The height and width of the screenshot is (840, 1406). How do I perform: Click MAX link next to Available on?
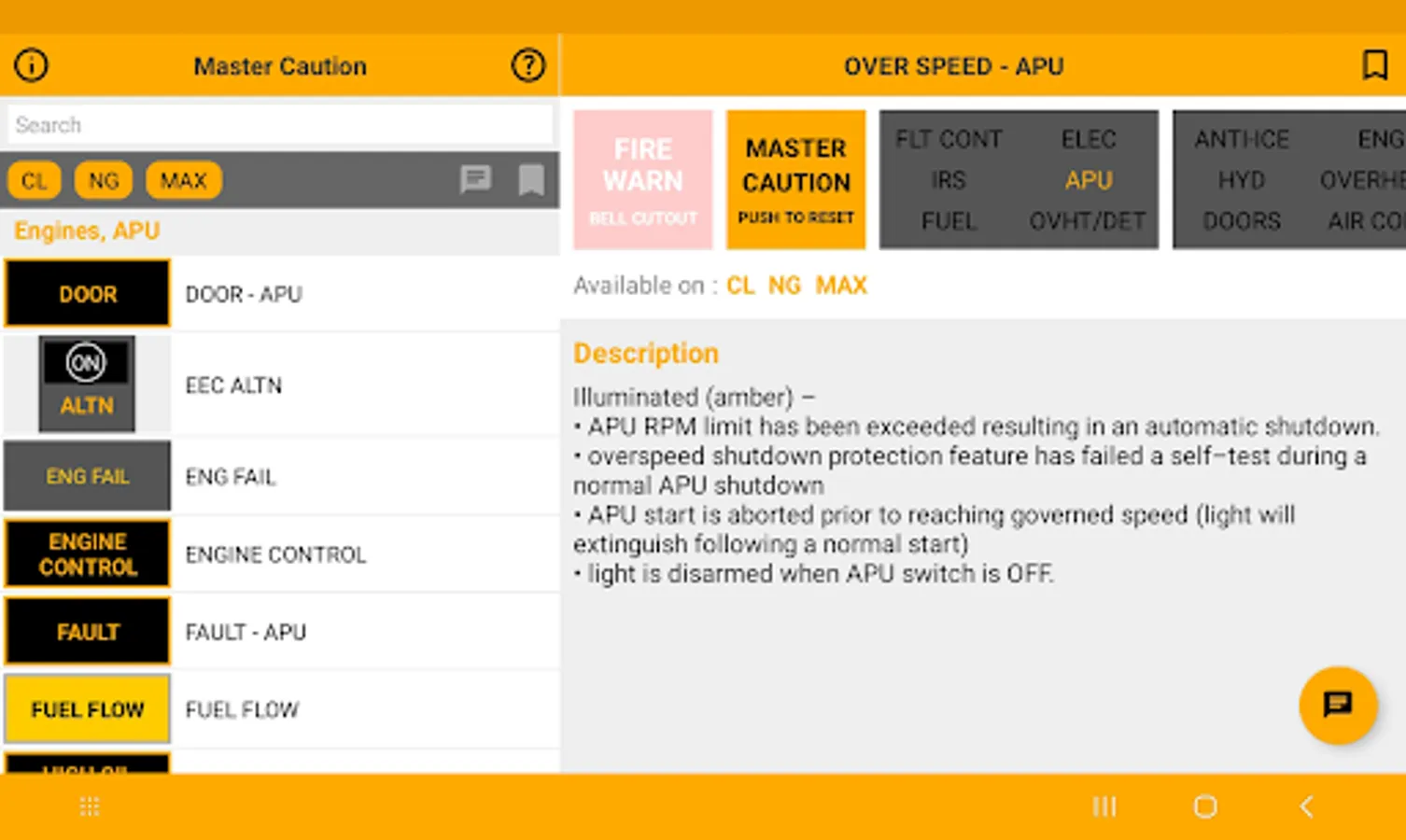pos(841,286)
